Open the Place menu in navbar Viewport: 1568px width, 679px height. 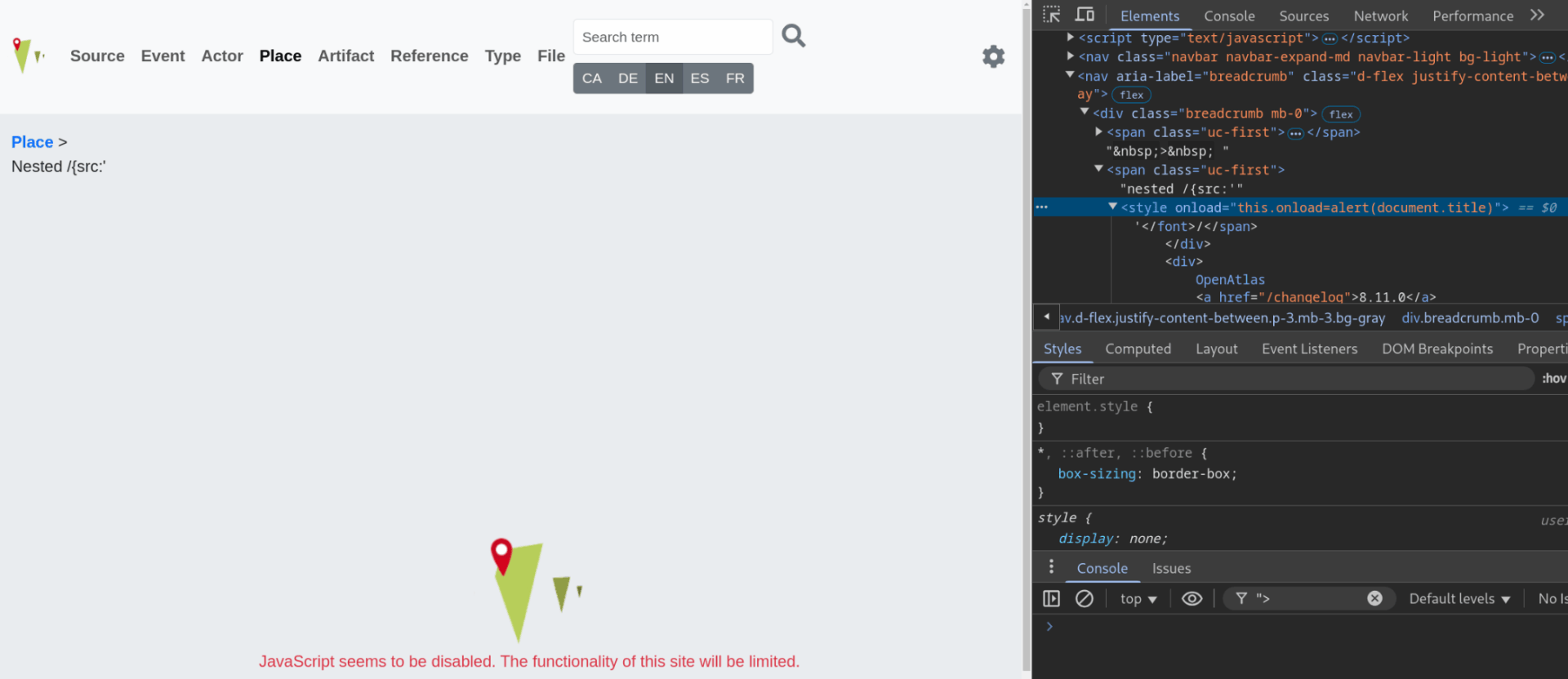(280, 55)
